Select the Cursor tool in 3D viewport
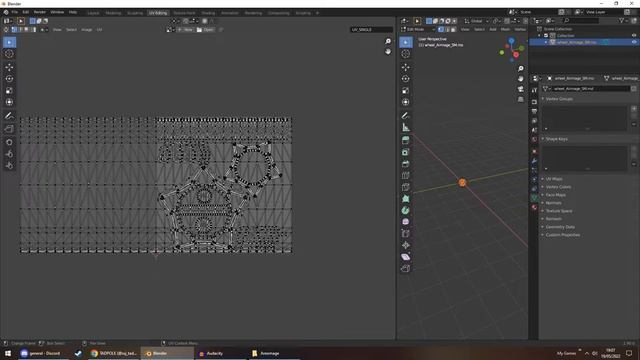The image size is (640, 360). tap(406, 54)
